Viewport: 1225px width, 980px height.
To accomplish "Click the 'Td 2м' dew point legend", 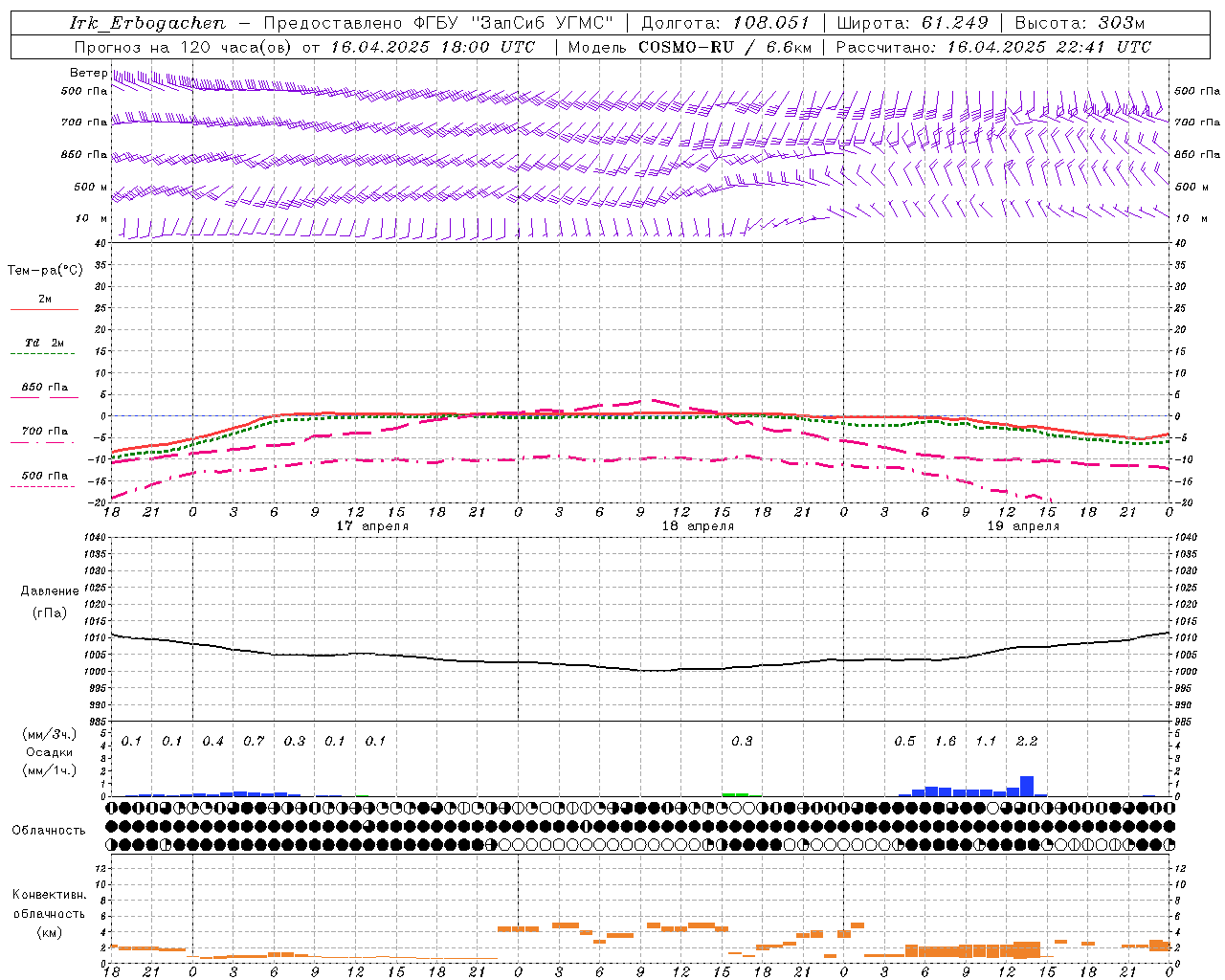I will [45, 343].
